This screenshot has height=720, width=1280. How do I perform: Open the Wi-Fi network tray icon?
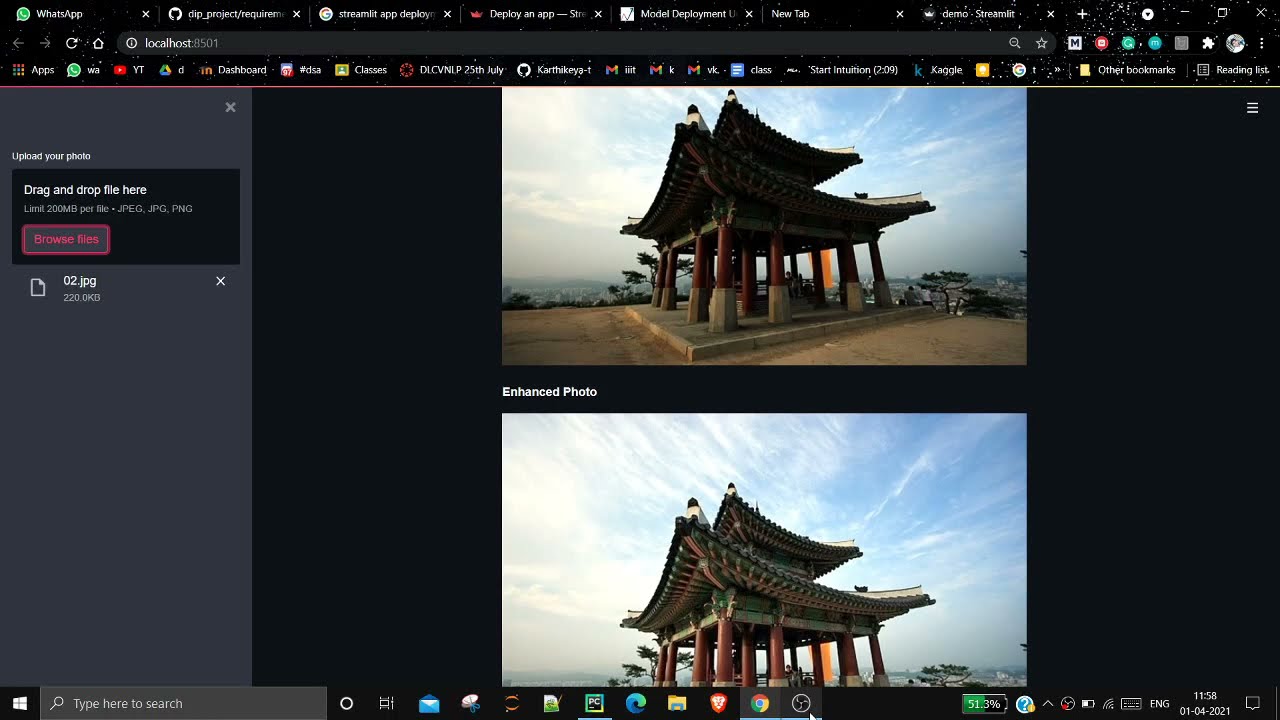point(1108,703)
